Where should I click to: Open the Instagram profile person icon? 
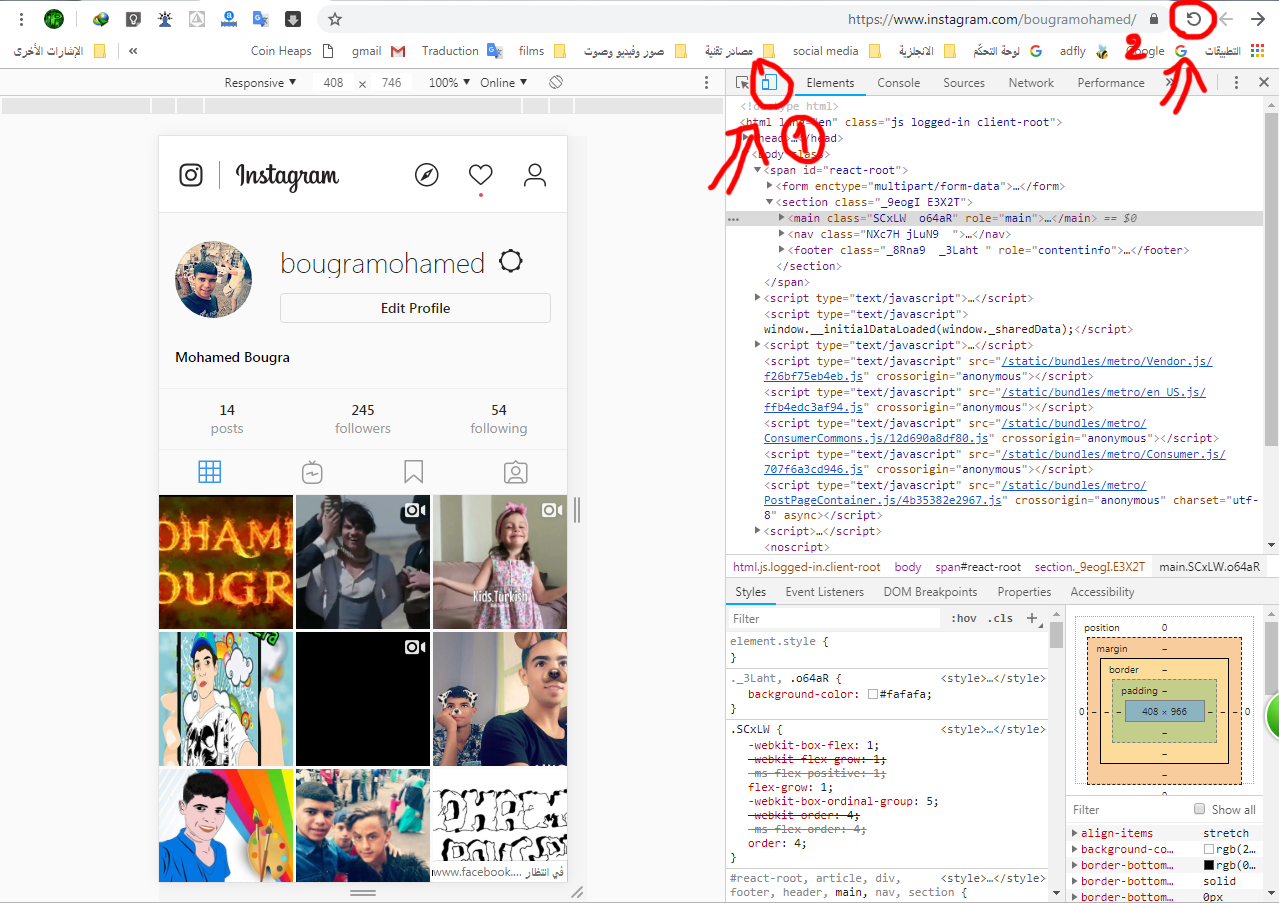click(x=535, y=175)
